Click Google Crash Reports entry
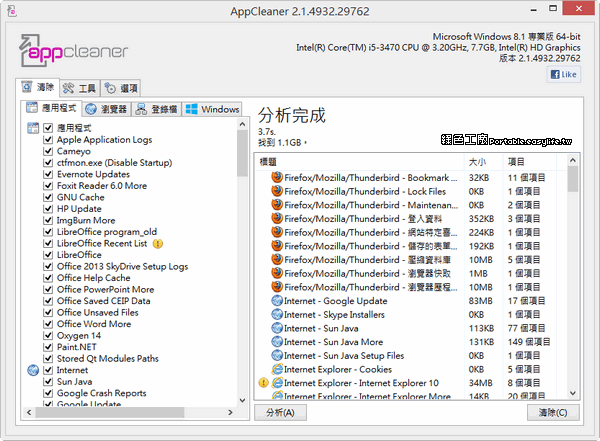The image size is (600, 441). click(101, 393)
